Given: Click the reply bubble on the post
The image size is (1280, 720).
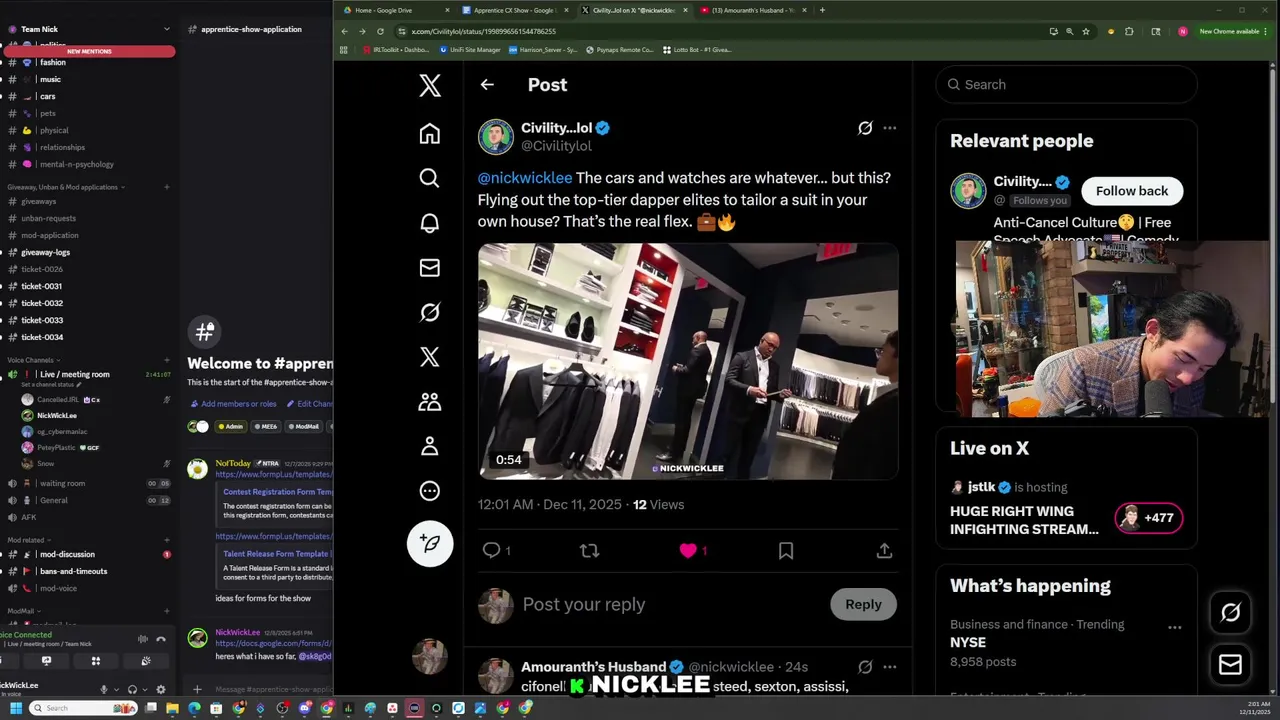Looking at the screenshot, I should pyautogui.click(x=491, y=550).
